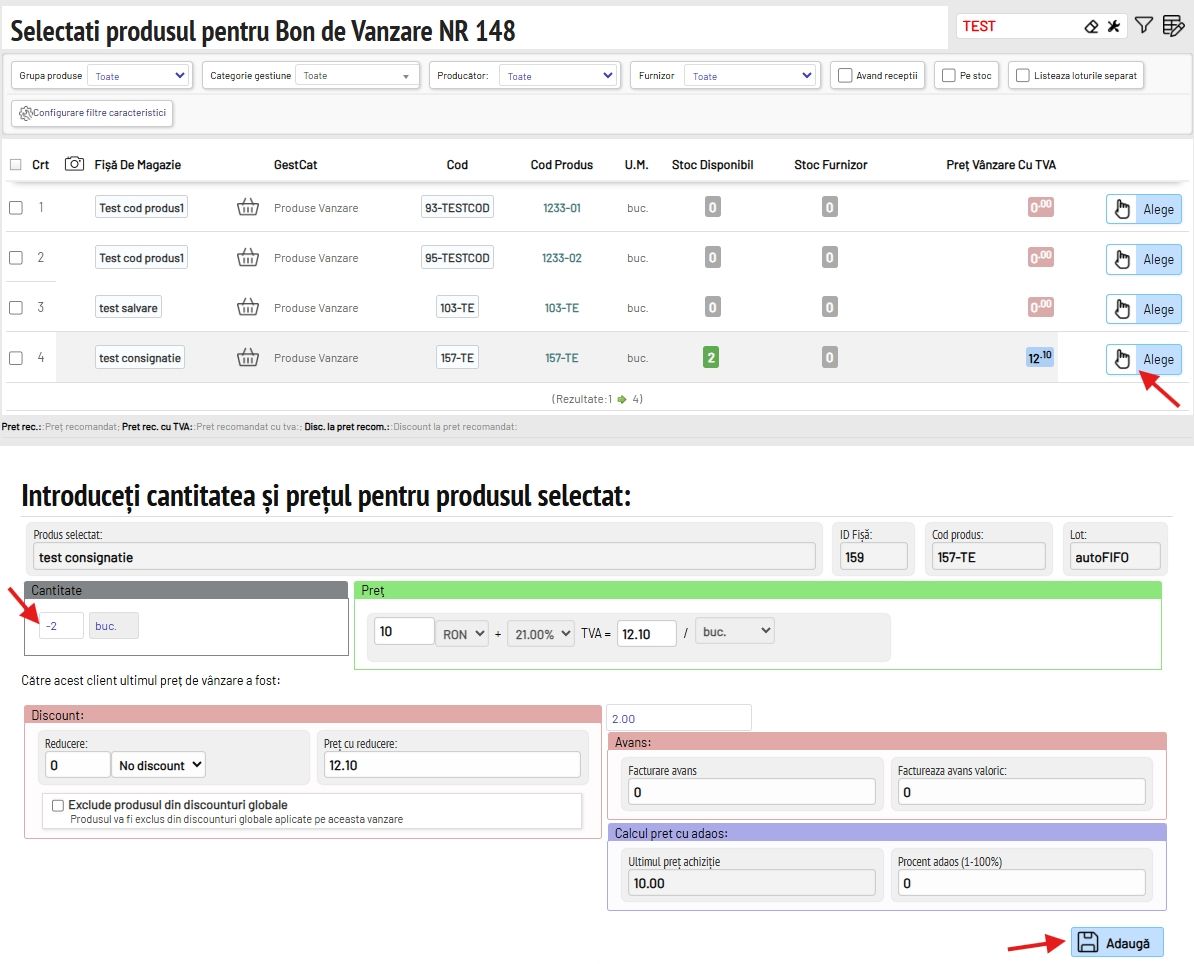
Task: Click the Cantitate input field
Action: click(61, 626)
